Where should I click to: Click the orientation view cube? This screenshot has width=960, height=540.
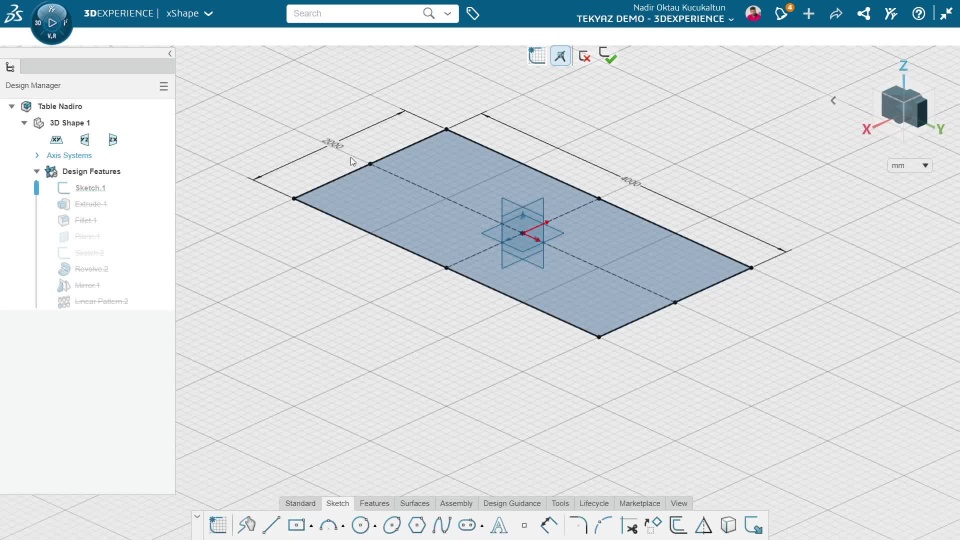904,107
